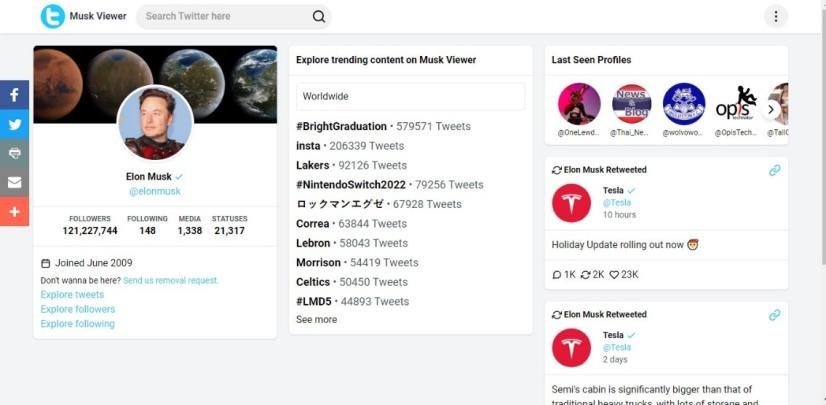Viewport: 826px width, 405px height.
Task: Open the Worldwide trending location selector
Action: point(410,97)
